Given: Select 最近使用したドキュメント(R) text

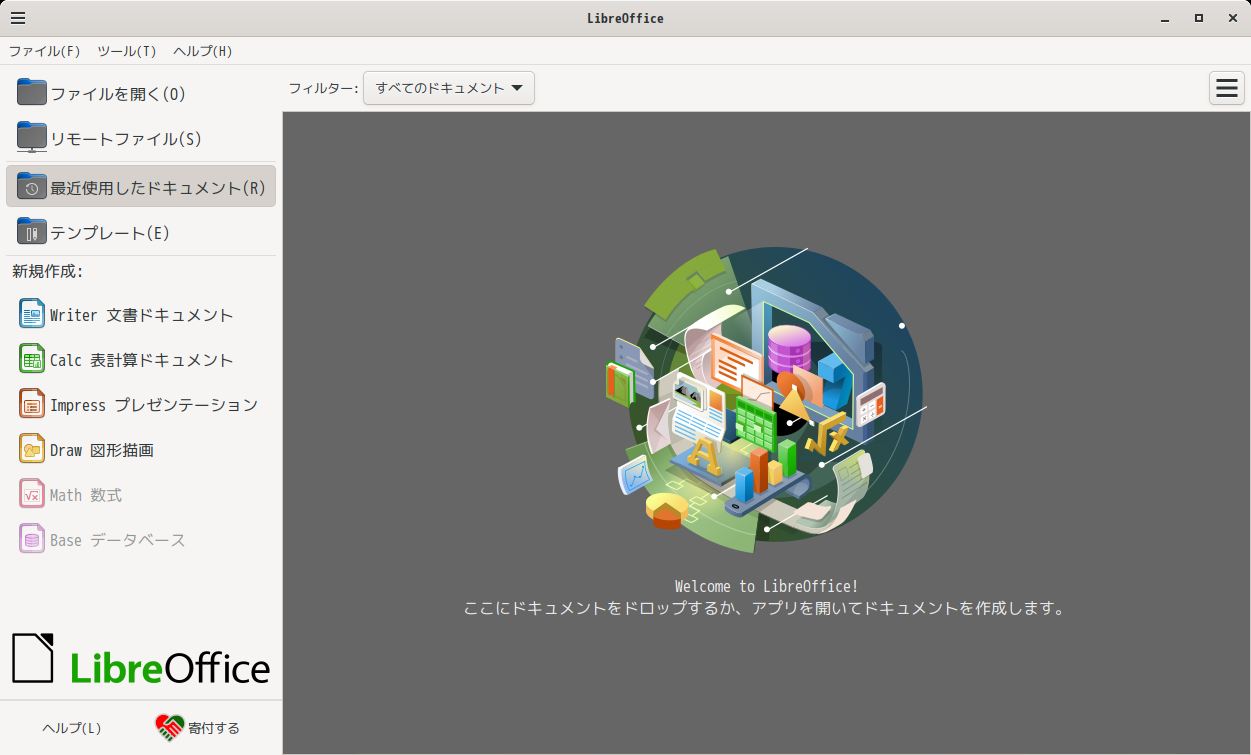Looking at the screenshot, I should [158, 188].
